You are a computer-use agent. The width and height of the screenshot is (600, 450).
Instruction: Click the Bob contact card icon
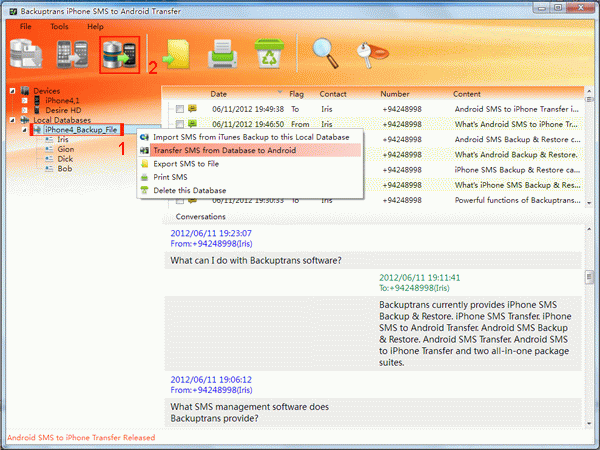point(49,169)
